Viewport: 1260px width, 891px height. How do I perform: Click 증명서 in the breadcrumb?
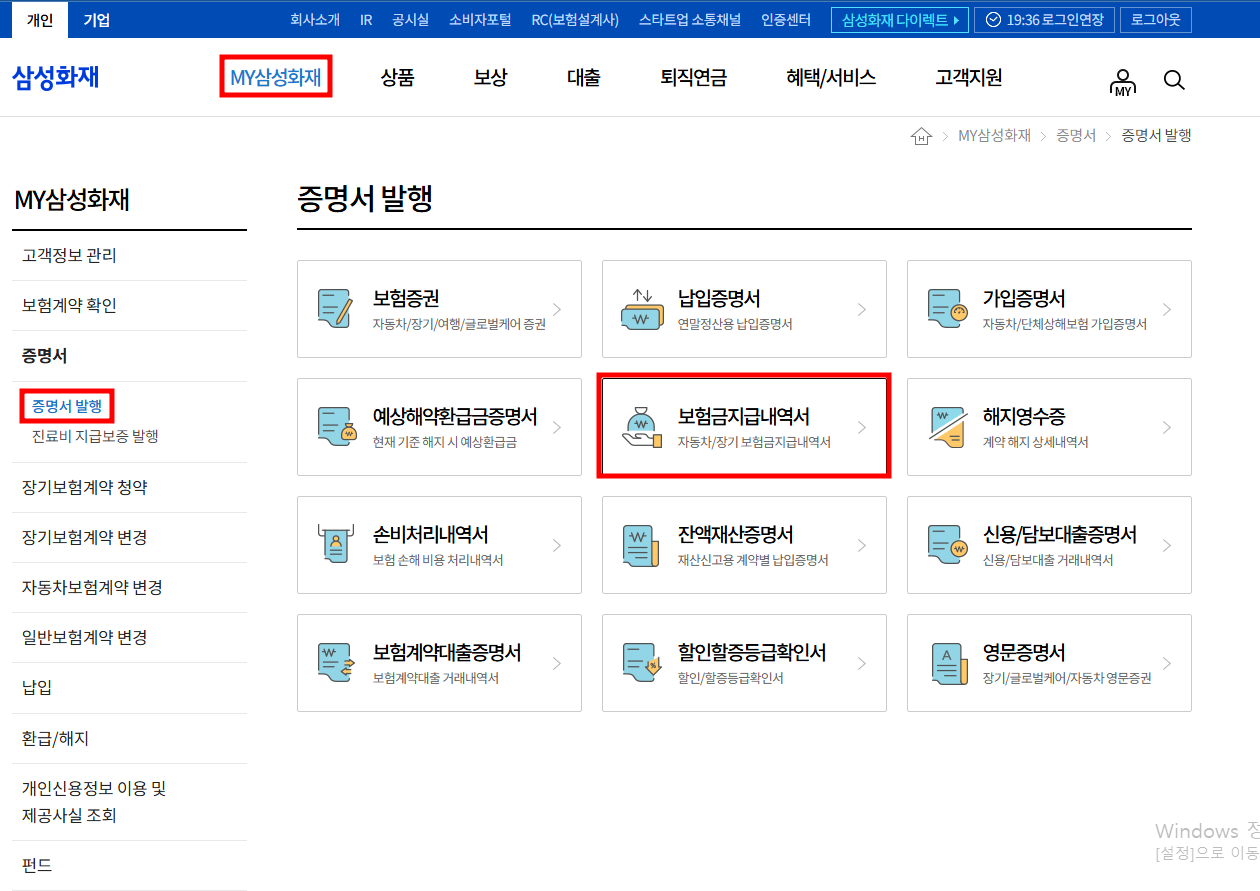1076,136
